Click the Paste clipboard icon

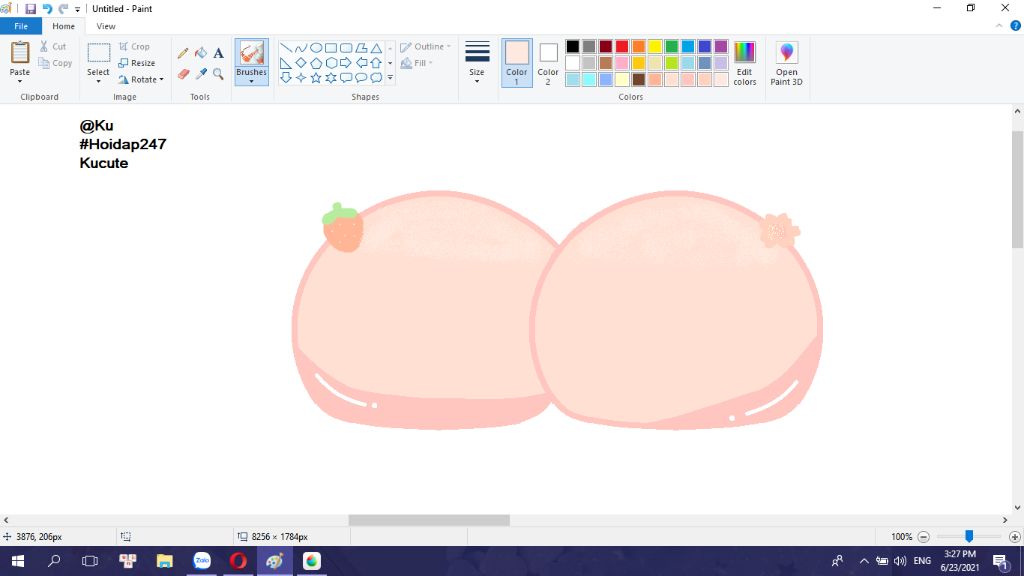point(20,53)
